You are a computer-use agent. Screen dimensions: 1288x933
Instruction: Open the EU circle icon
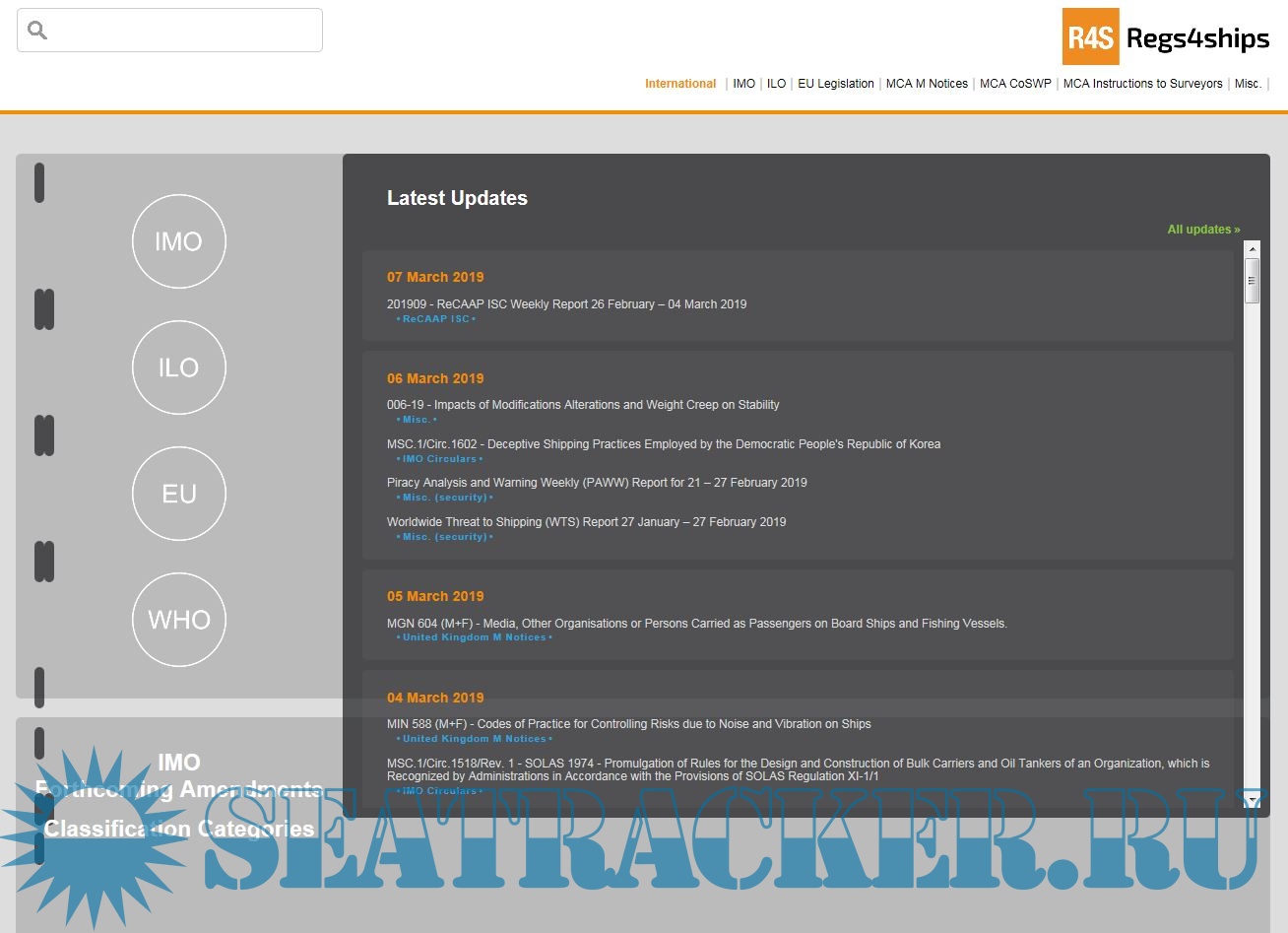pyautogui.click(x=178, y=494)
